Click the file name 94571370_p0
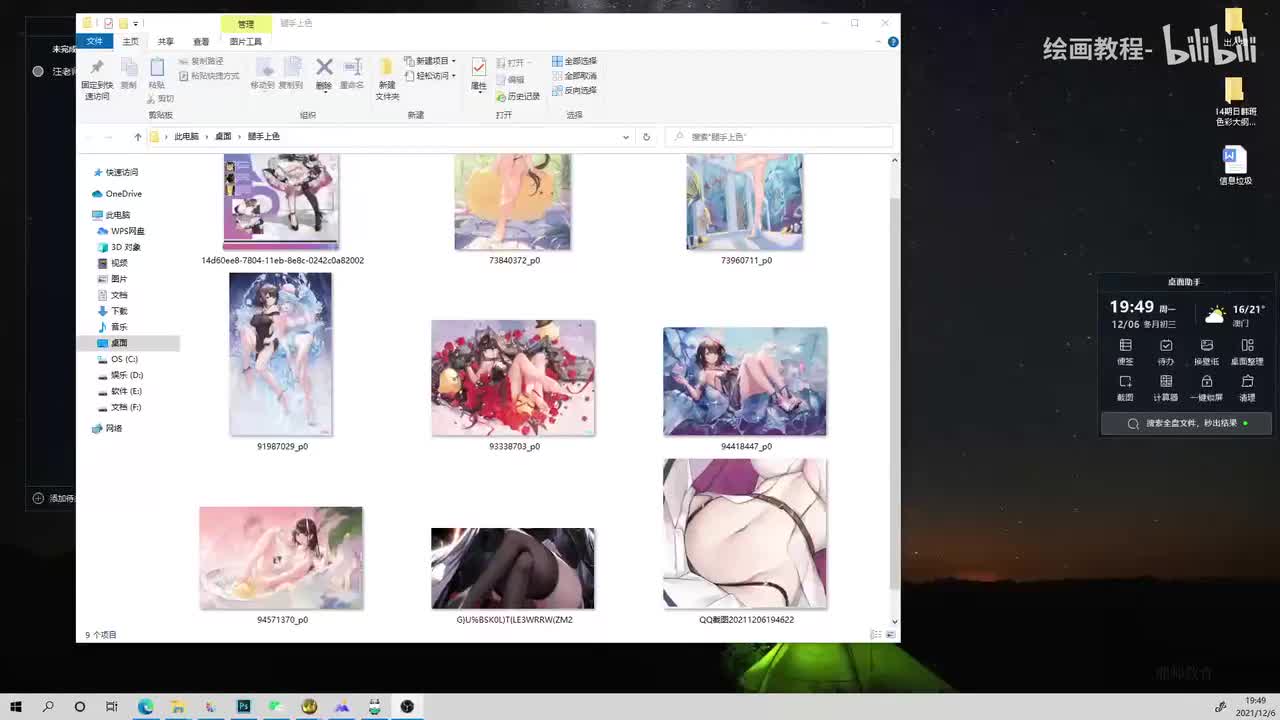 pyautogui.click(x=282, y=620)
